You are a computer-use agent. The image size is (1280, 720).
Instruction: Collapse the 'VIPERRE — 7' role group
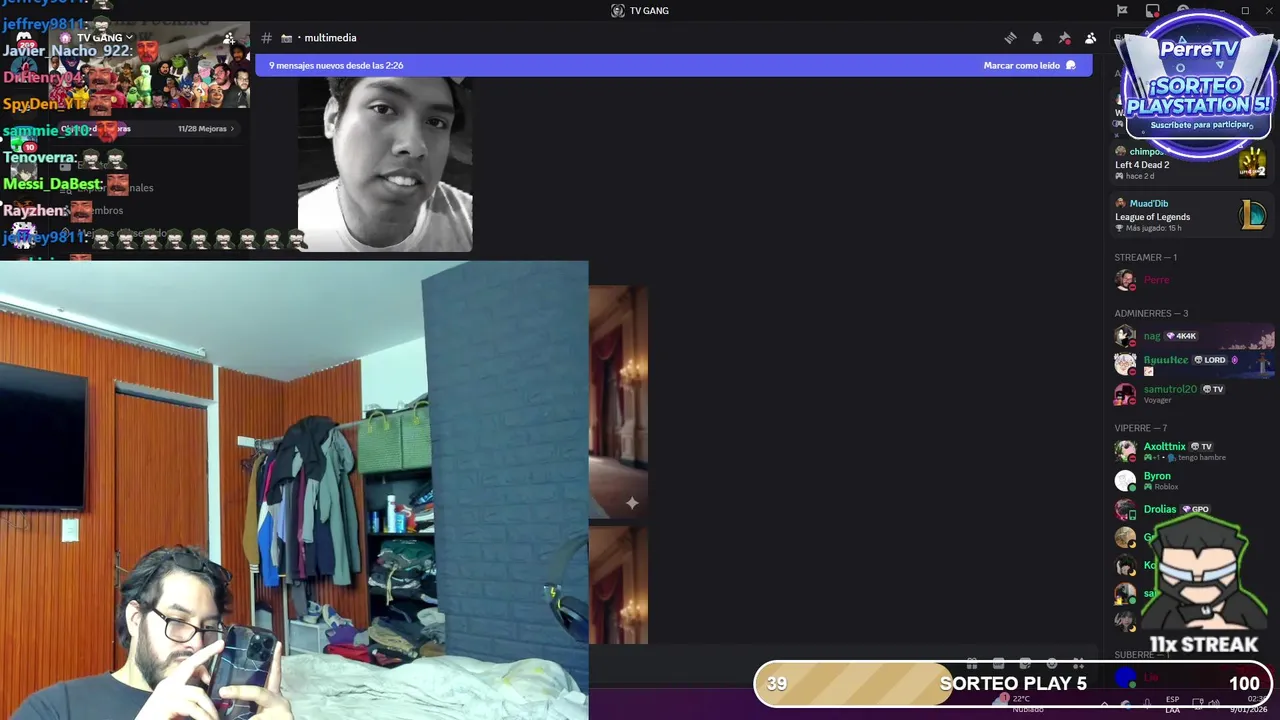coord(1140,428)
